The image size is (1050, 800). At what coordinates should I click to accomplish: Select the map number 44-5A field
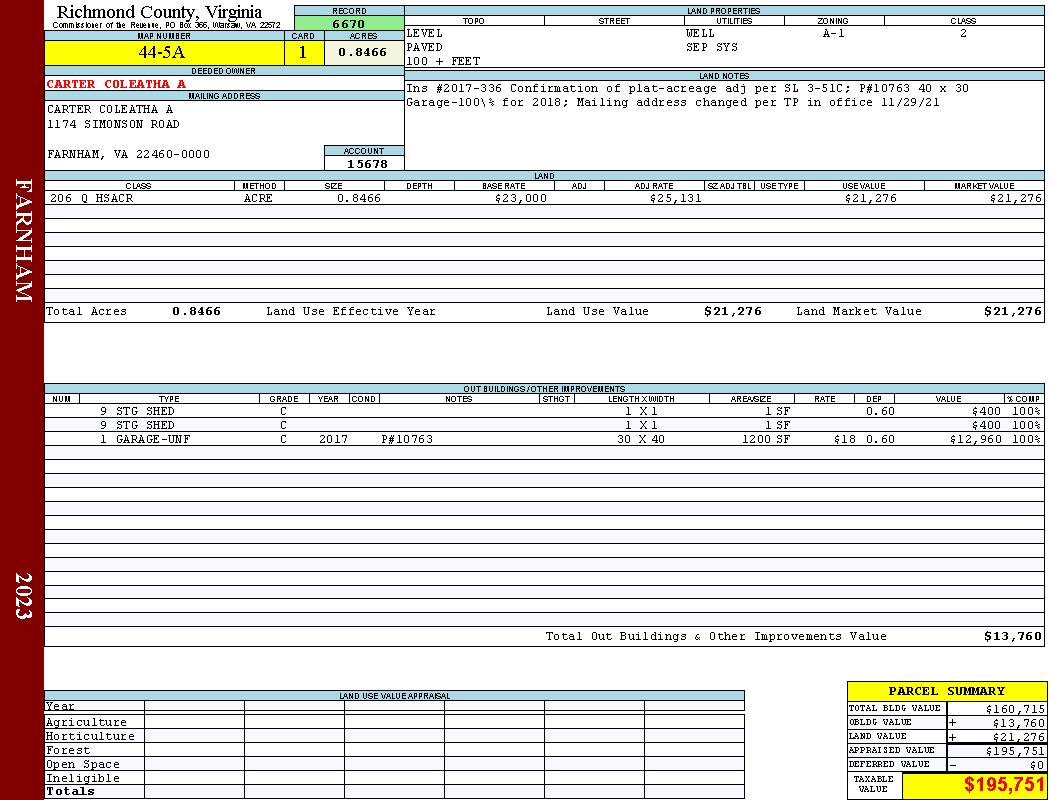[164, 53]
